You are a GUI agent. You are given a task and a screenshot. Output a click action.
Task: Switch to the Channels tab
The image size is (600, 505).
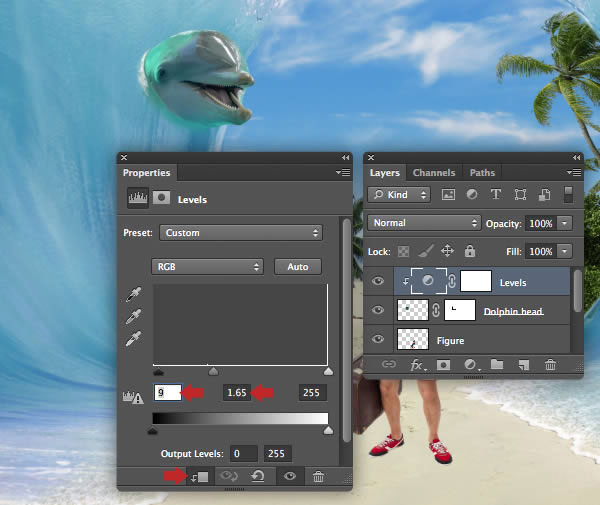pyautogui.click(x=434, y=173)
